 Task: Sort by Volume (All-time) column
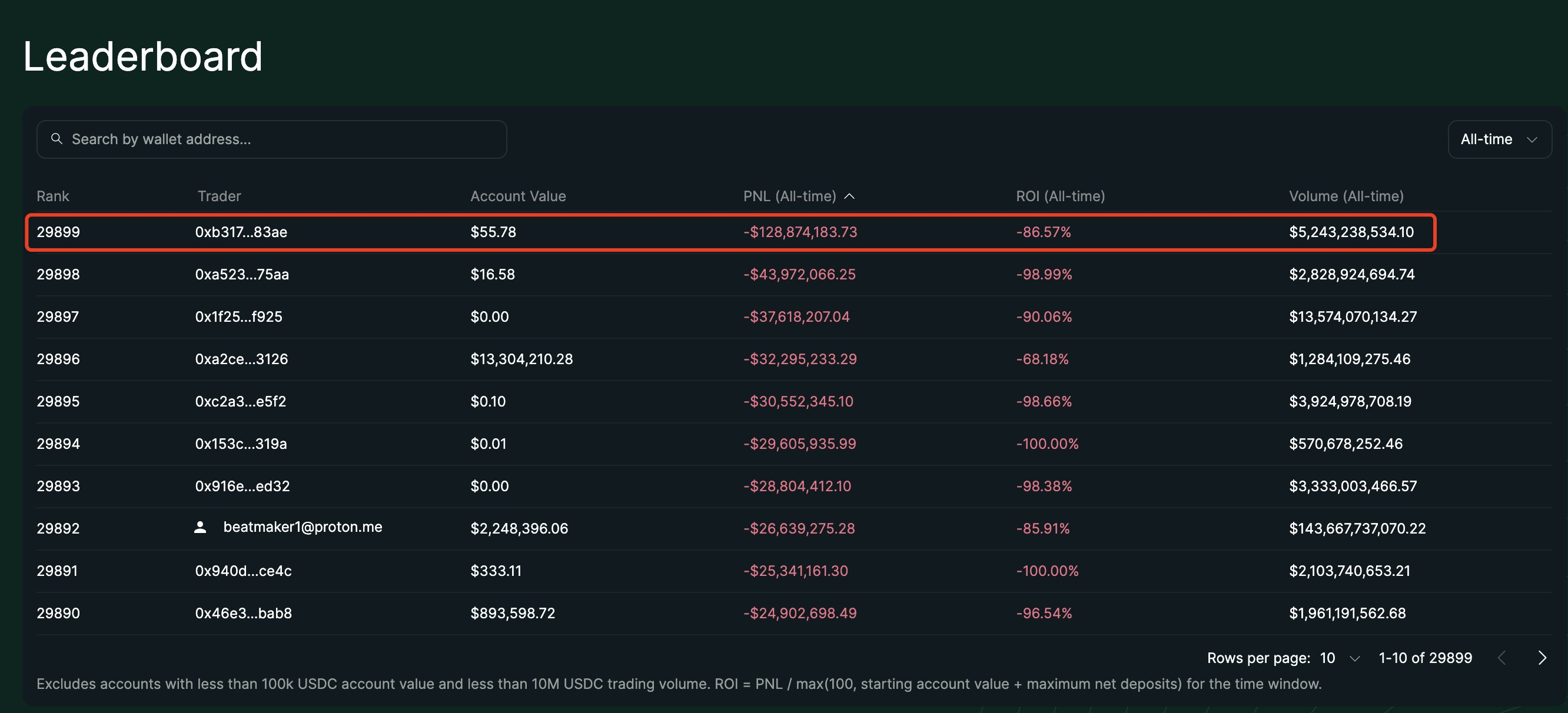(1346, 196)
